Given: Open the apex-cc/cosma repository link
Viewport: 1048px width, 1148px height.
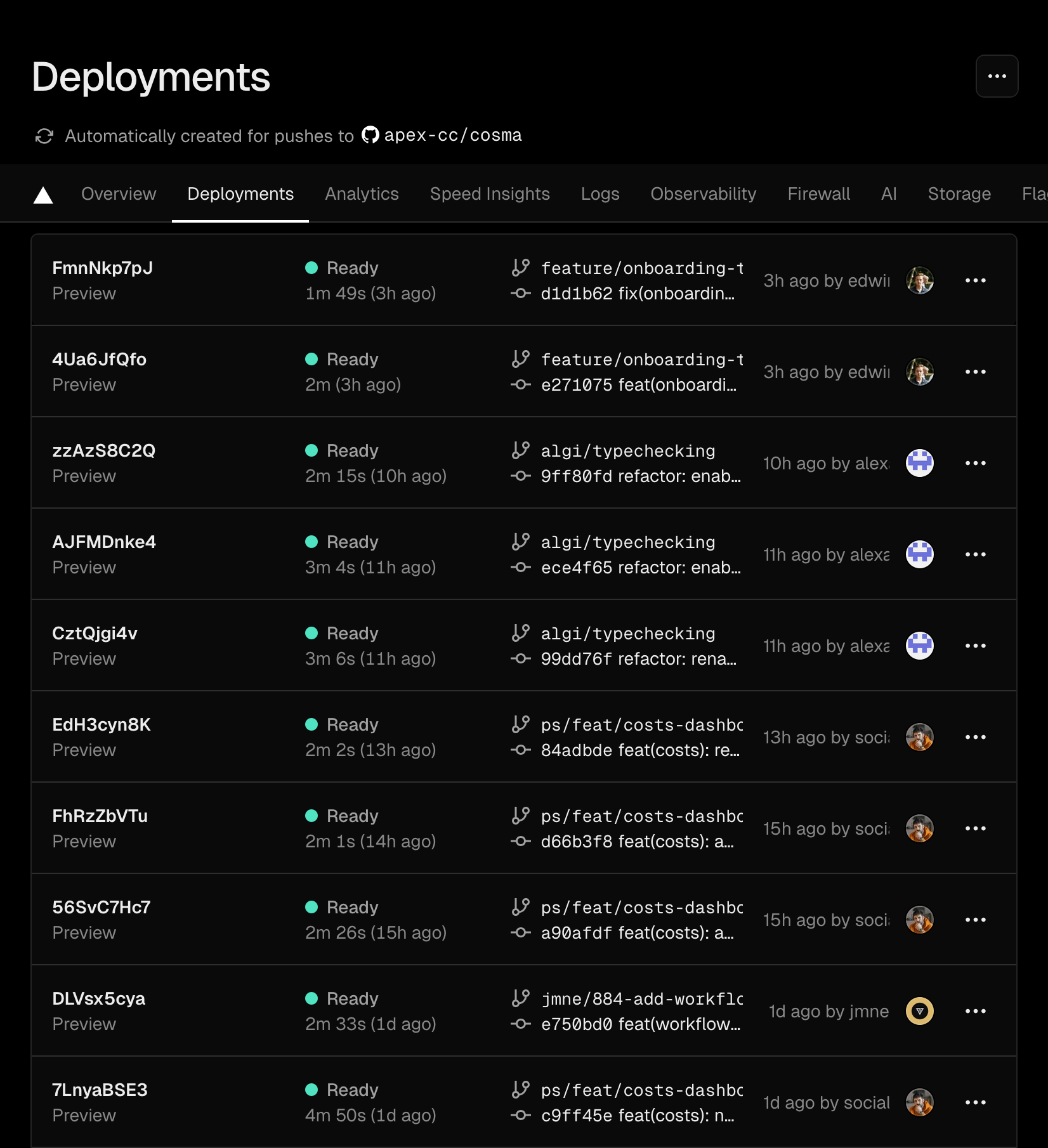Looking at the screenshot, I should [x=453, y=135].
